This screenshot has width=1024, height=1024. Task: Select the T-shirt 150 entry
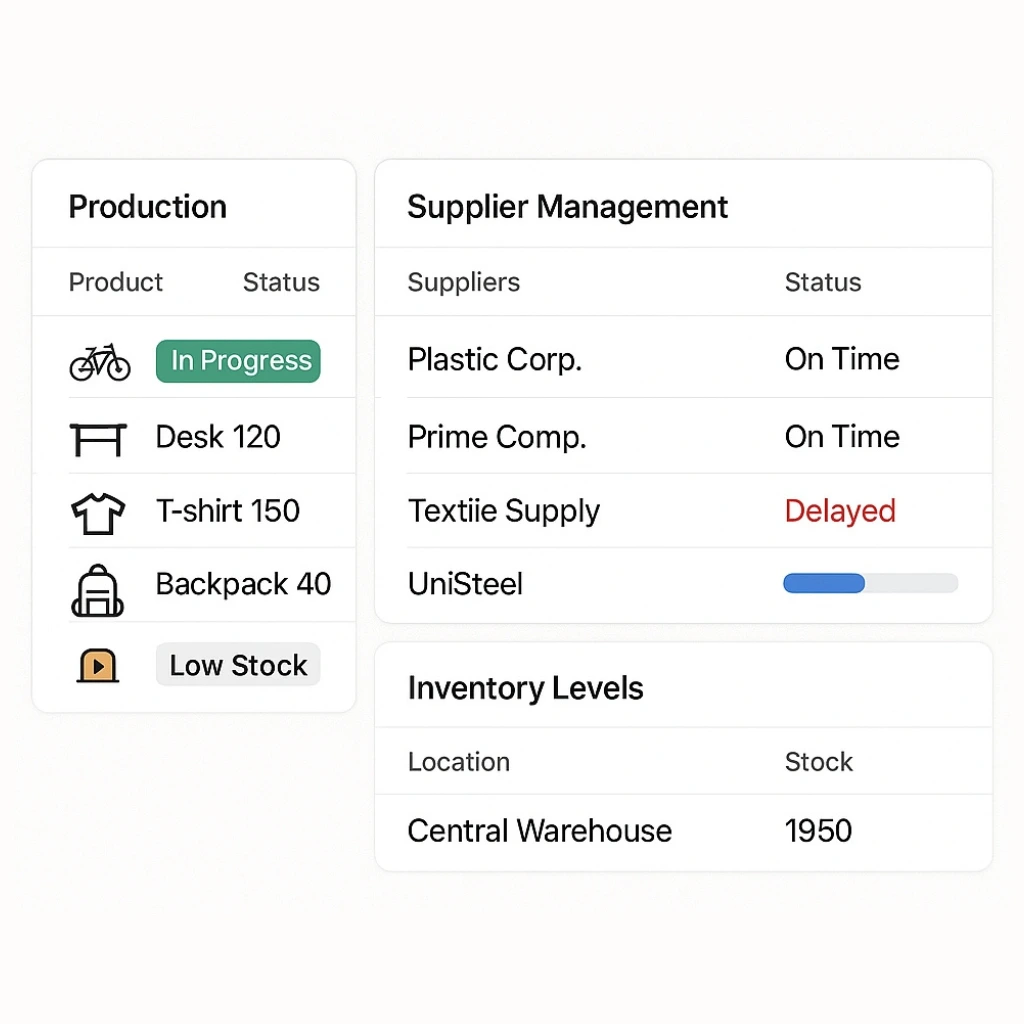point(228,511)
